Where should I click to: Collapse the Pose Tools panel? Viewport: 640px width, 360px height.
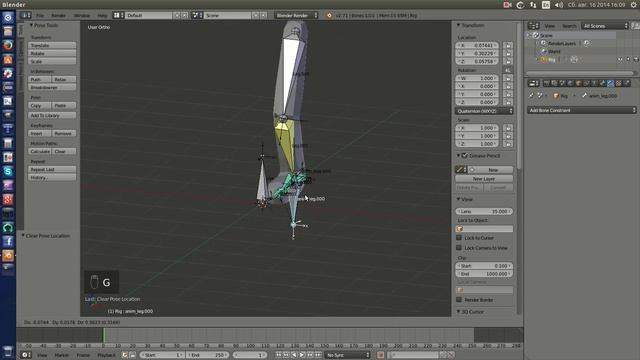[x=31, y=25]
